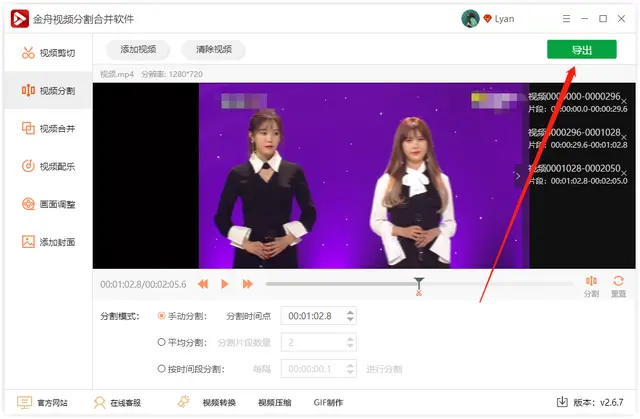
Task: Click the fast-forward (step forward) button
Action: click(x=246, y=284)
